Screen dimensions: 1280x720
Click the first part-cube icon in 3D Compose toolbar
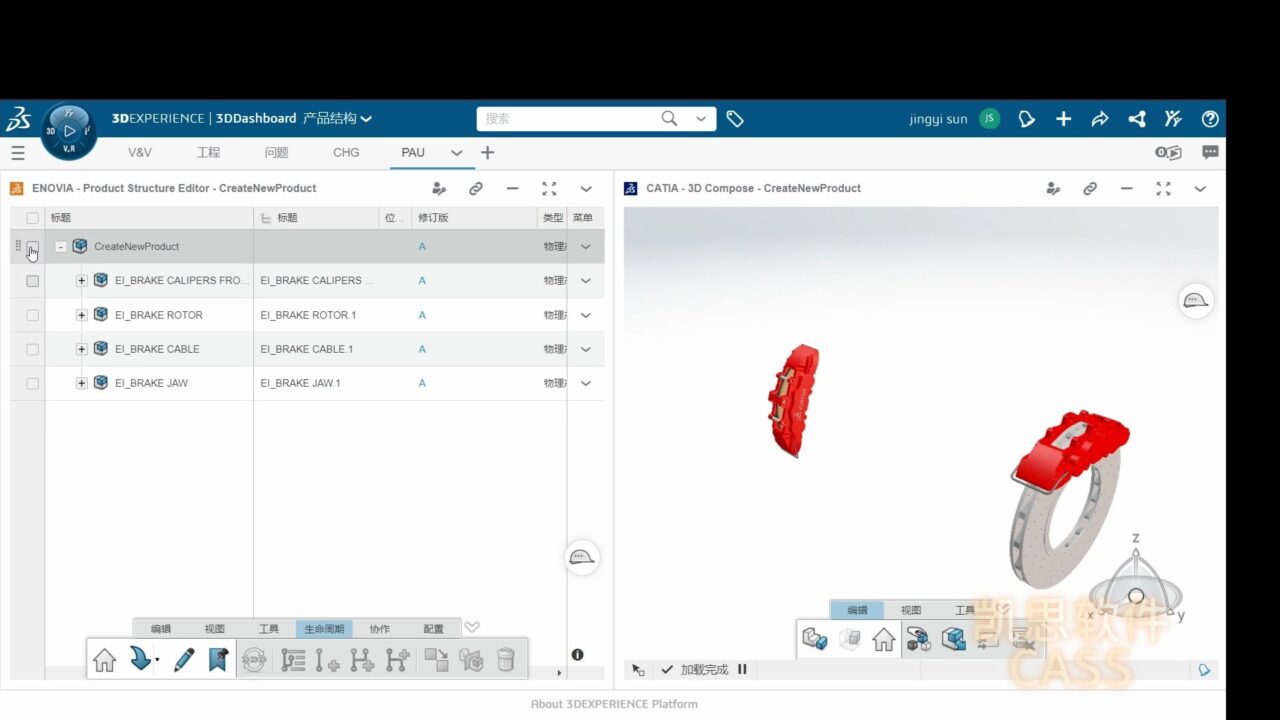pos(815,639)
